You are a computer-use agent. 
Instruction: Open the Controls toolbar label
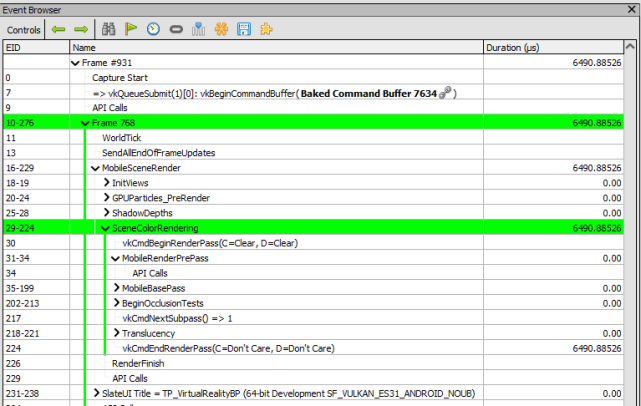[24, 30]
